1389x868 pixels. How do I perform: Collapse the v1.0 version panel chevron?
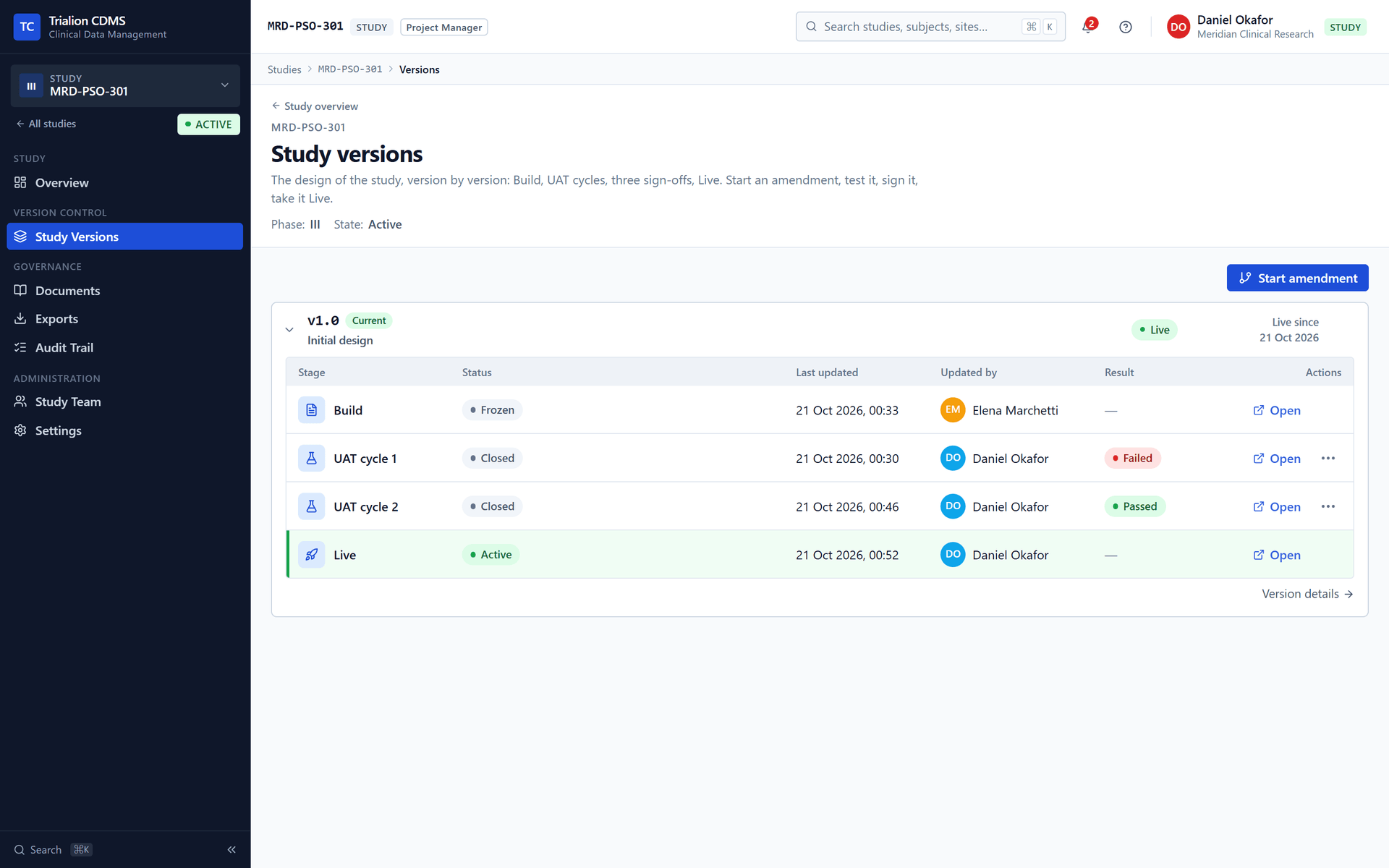(x=289, y=330)
